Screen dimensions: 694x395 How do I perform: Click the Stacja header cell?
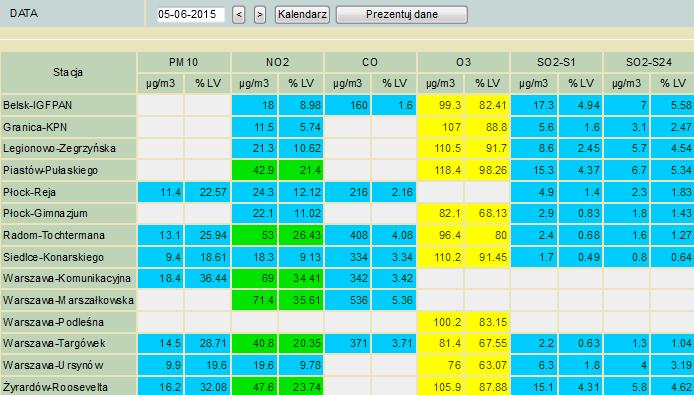[x=68, y=73]
